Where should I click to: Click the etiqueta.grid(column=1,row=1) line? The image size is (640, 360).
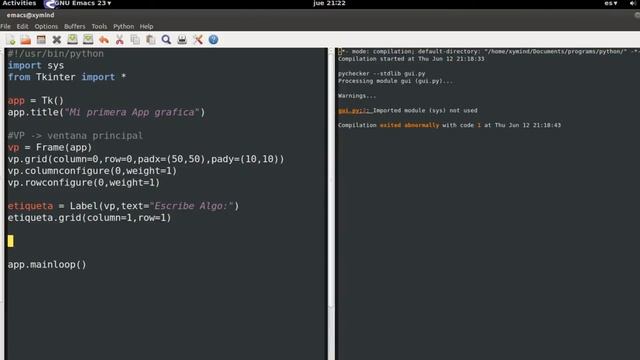coord(89,218)
